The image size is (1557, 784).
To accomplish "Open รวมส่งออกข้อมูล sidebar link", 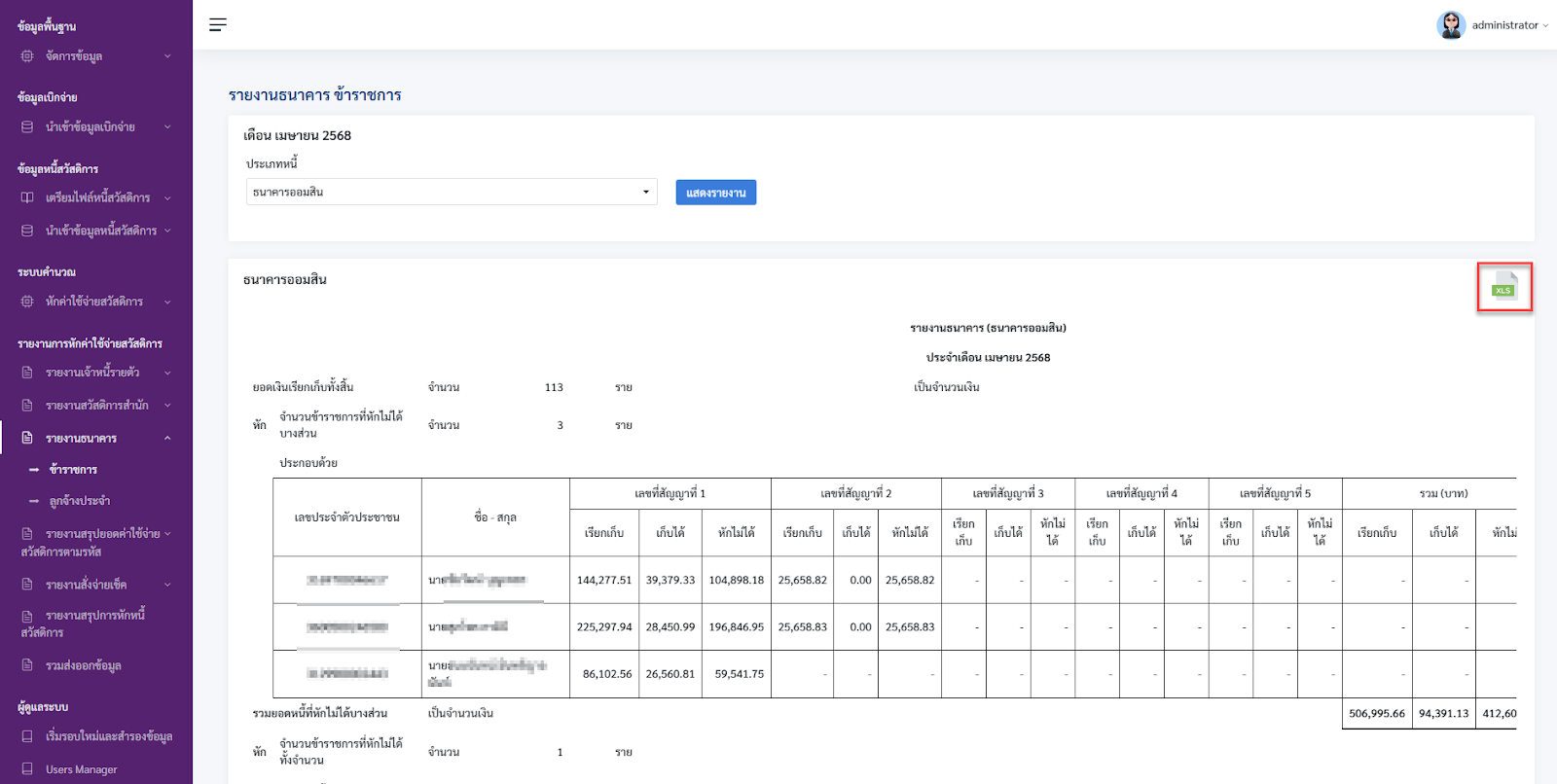I will coord(84,666).
